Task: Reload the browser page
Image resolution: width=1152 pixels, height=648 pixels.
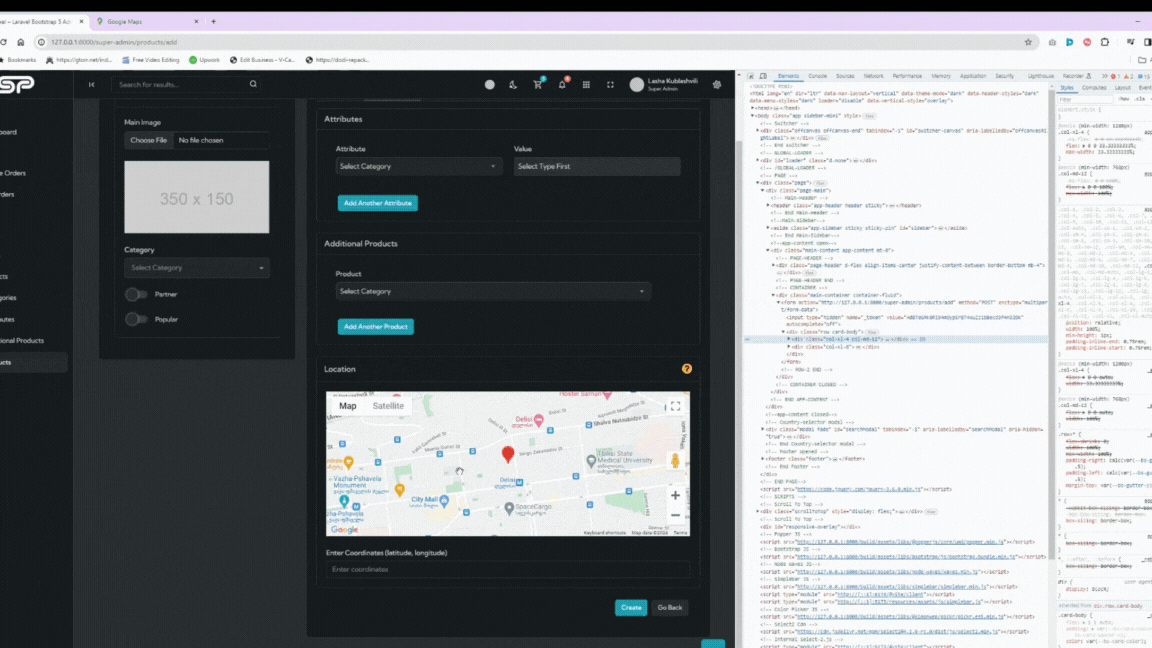Action: pyautogui.click(x=4, y=42)
